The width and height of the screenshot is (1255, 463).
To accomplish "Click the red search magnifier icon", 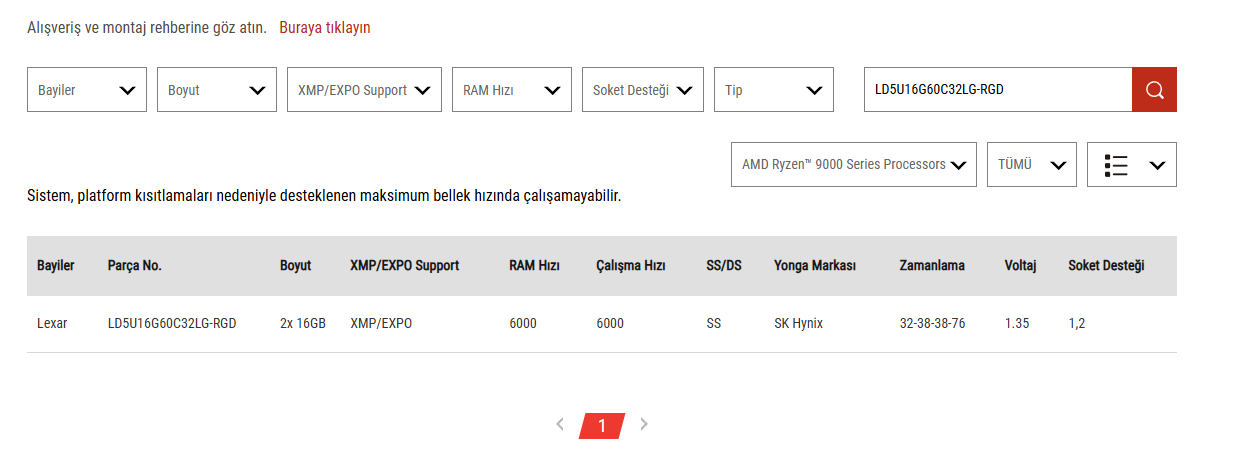I will tap(1154, 90).
